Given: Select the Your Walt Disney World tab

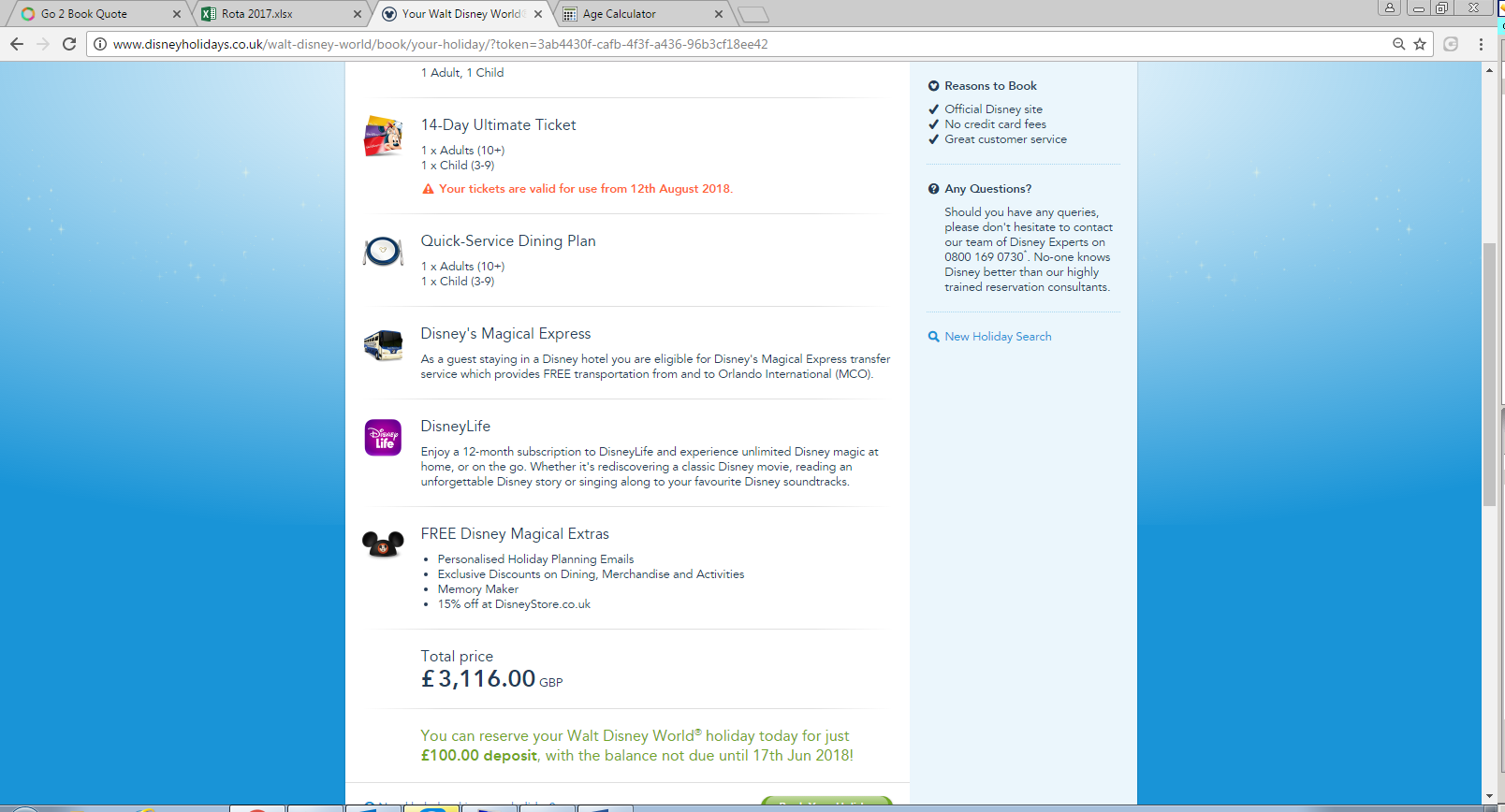Looking at the screenshot, I should point(459,14).
